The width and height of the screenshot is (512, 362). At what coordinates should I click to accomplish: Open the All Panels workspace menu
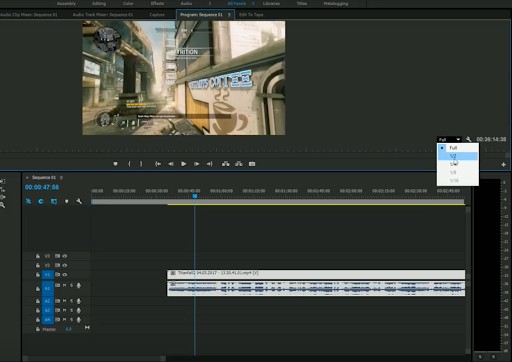click(x=253, y=4)
